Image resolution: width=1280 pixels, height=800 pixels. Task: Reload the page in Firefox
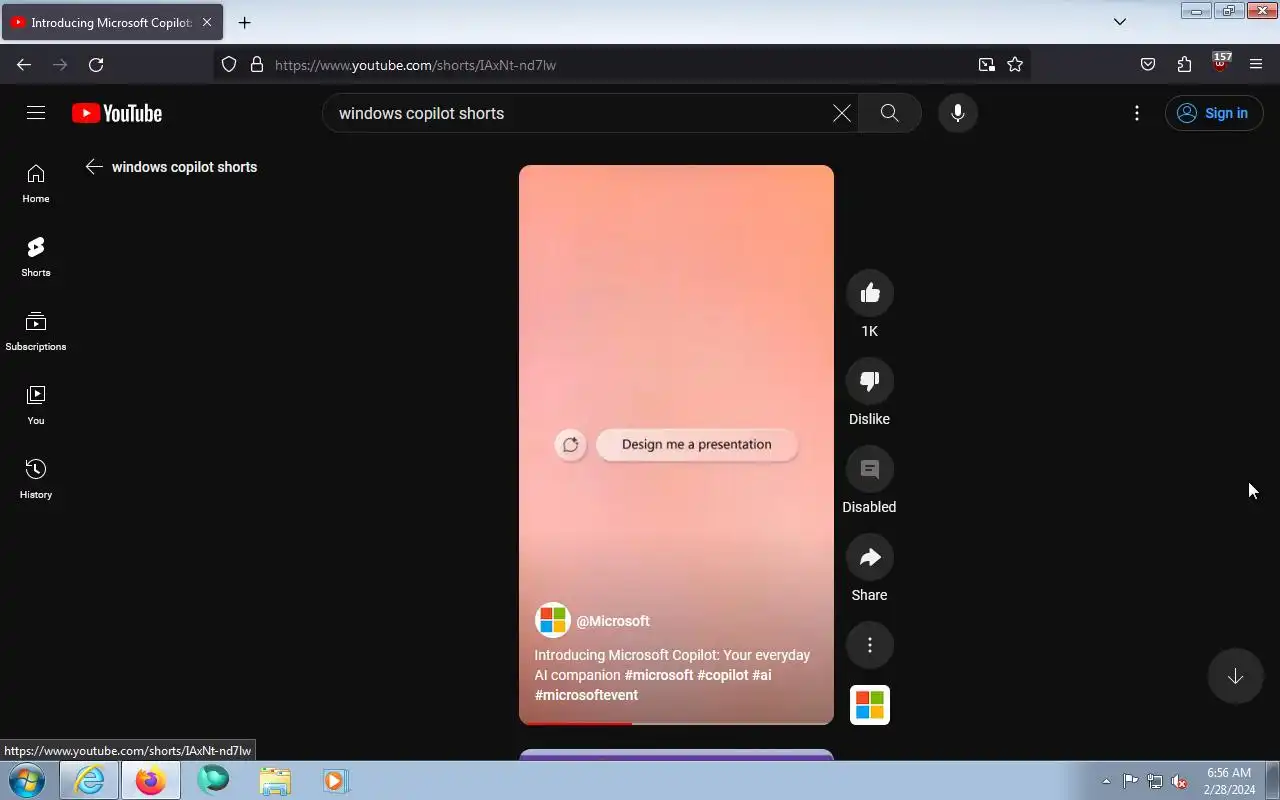tap(96, 64)
